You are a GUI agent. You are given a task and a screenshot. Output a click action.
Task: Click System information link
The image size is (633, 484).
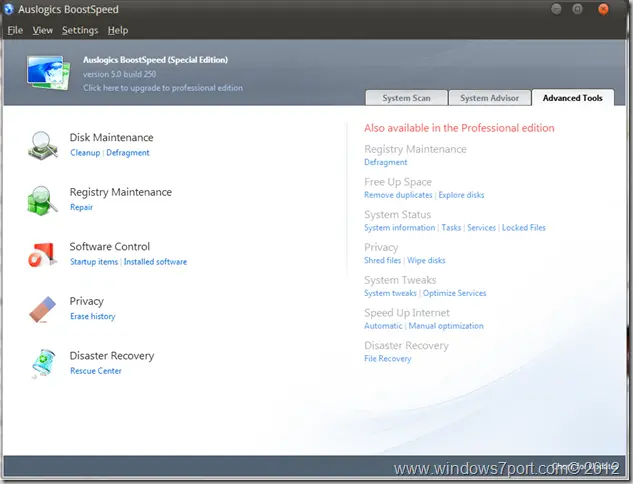[x=400, y=228]
